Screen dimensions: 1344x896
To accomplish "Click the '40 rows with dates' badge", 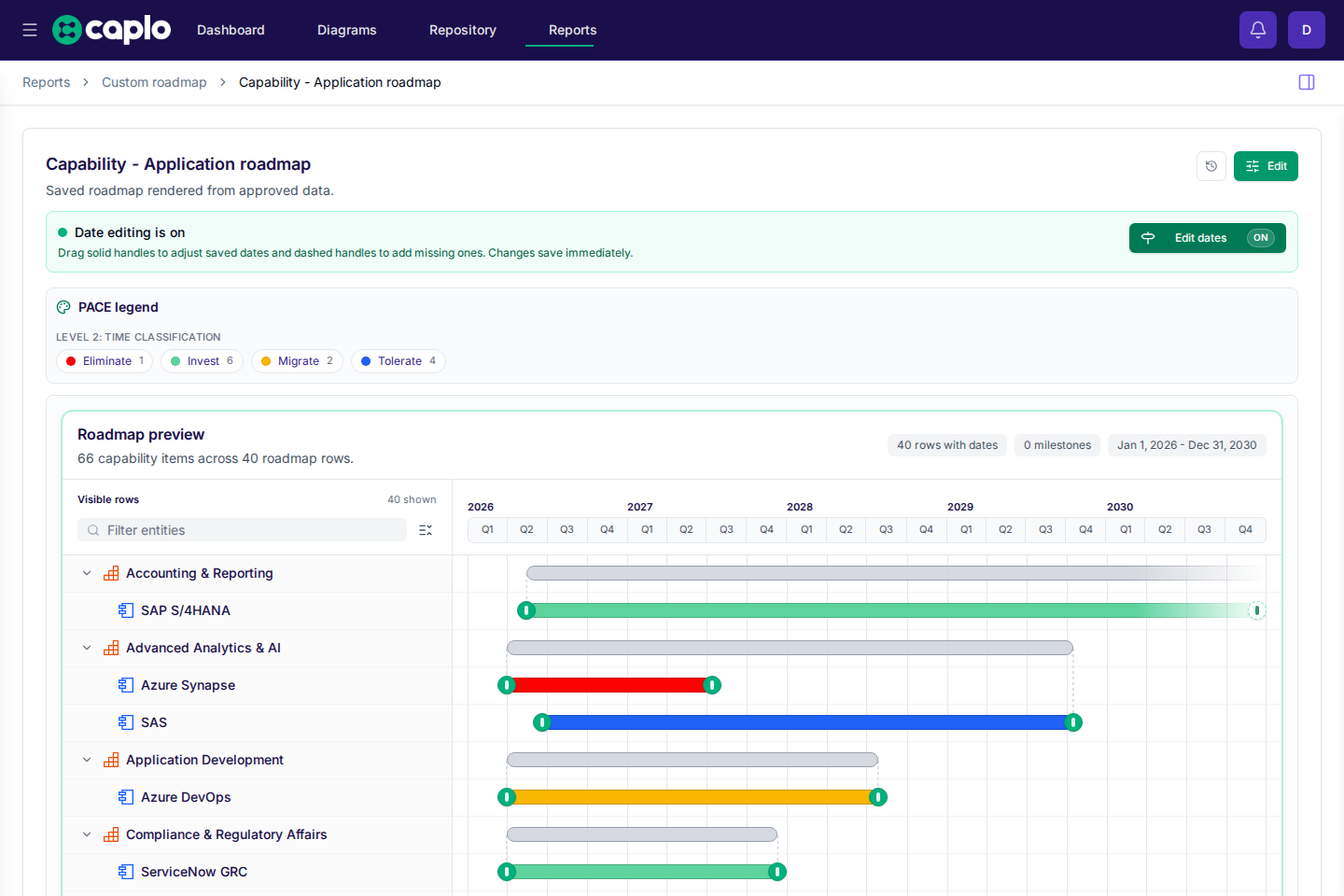I will [947, 445].
